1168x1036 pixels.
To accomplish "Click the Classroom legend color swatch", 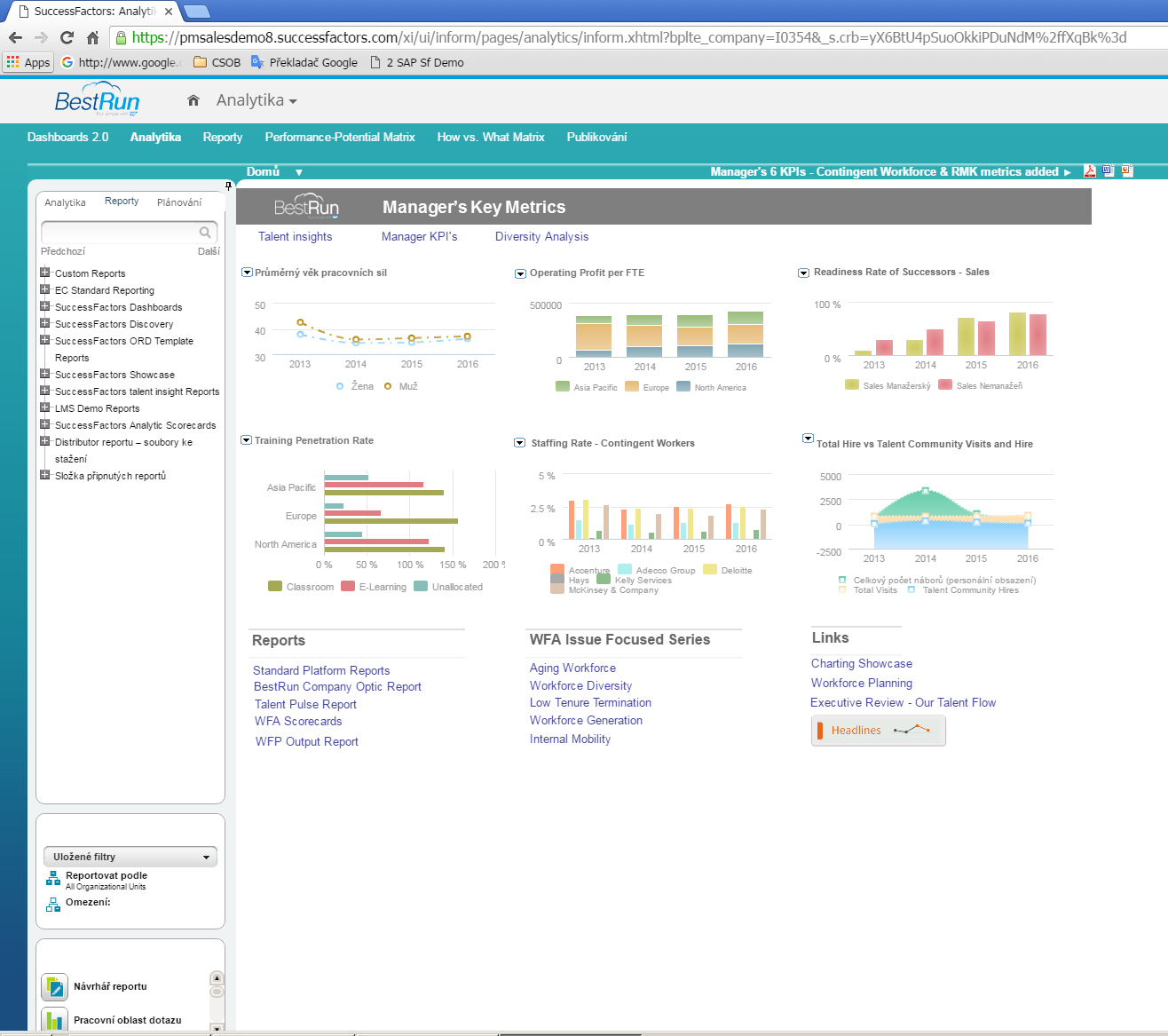I will tap(275, 586).
